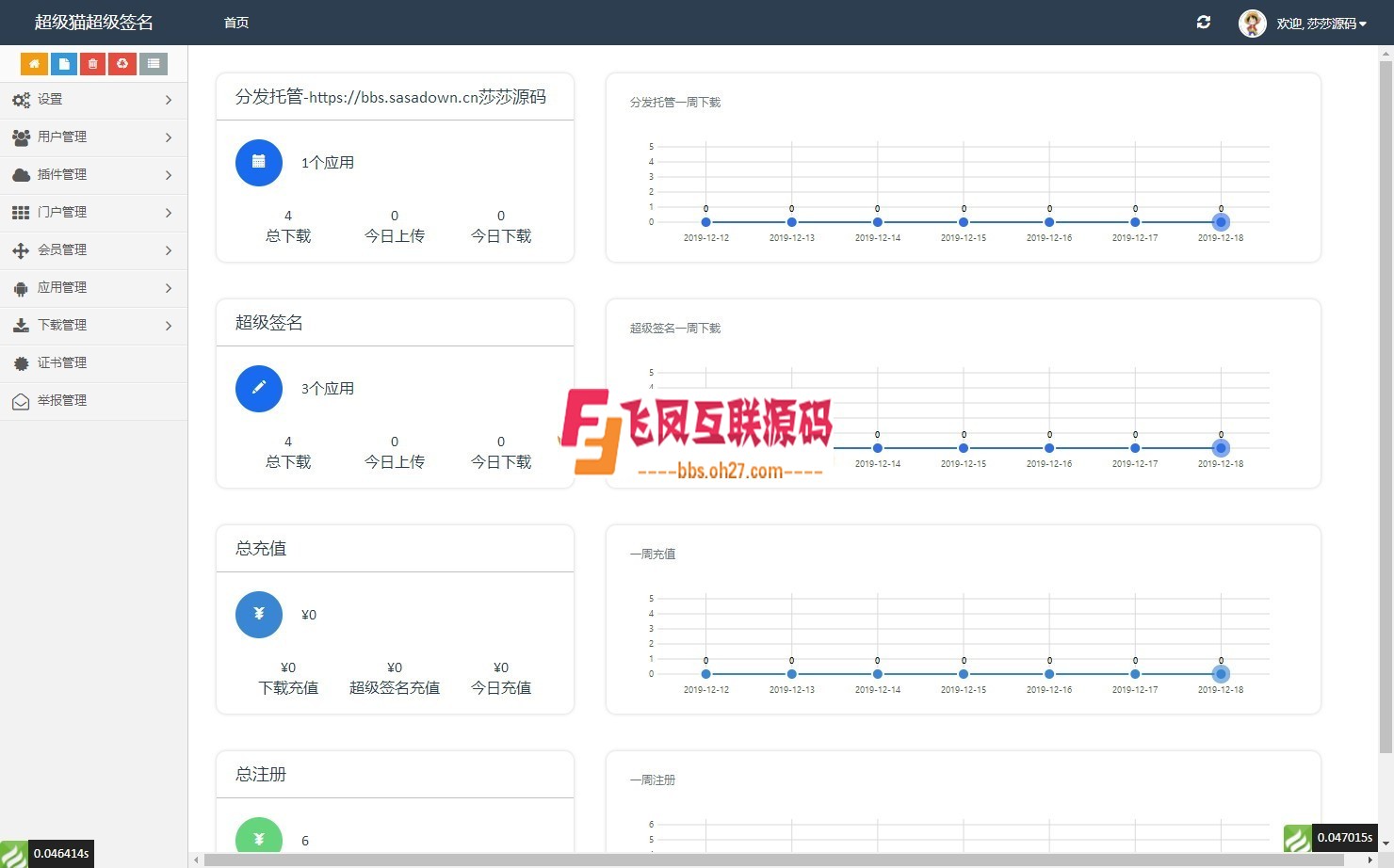Expand the 用户管理 menu chevron
The width and height of the screenshot is (1394, 868).
[x=169, y=137]
